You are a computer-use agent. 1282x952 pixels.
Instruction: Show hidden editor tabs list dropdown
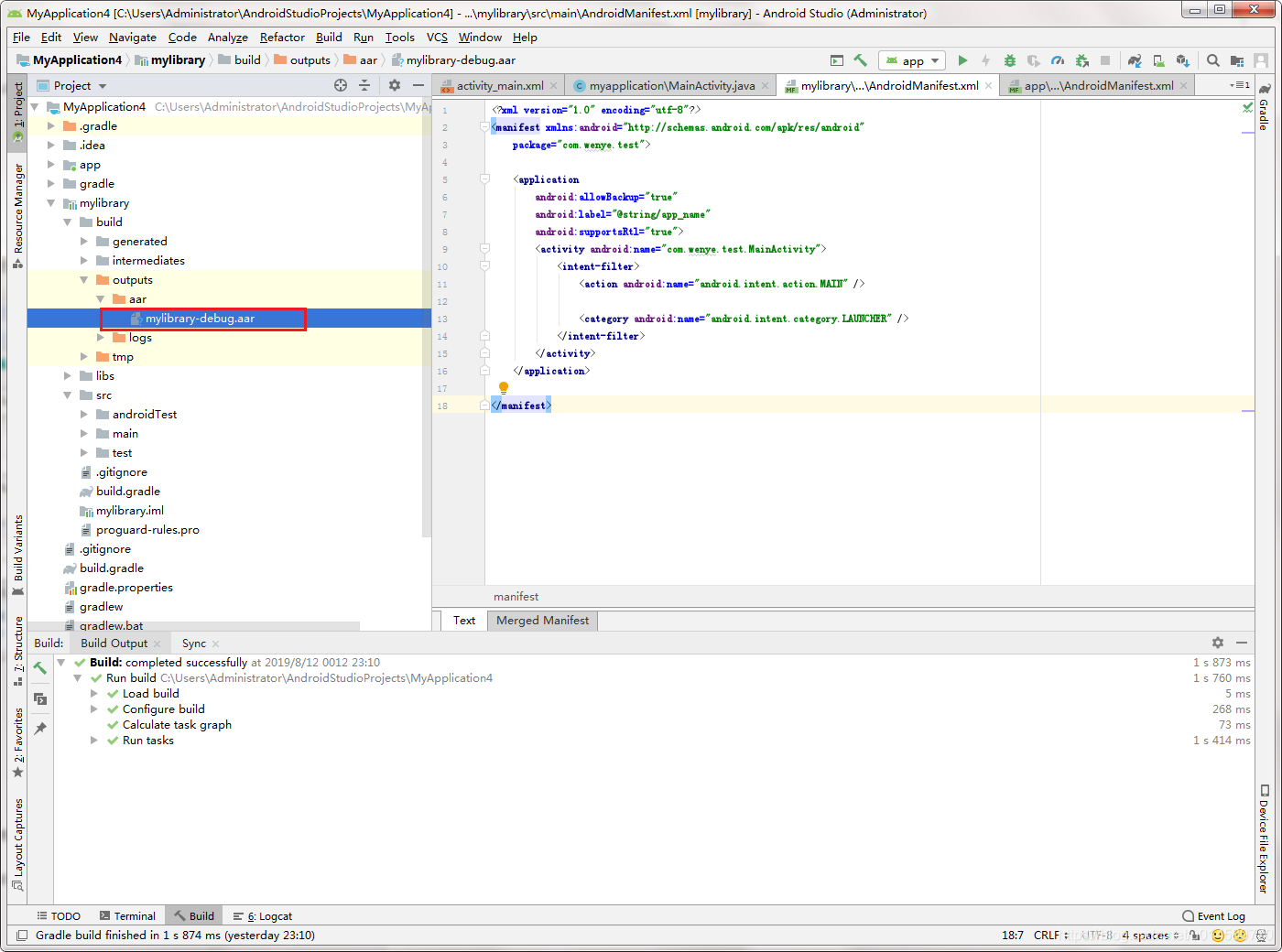point(1239,85)
